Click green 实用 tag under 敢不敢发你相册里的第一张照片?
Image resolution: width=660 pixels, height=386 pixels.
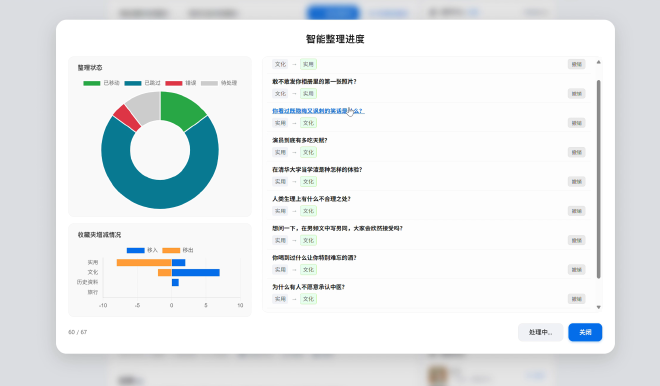coord(309,93)
